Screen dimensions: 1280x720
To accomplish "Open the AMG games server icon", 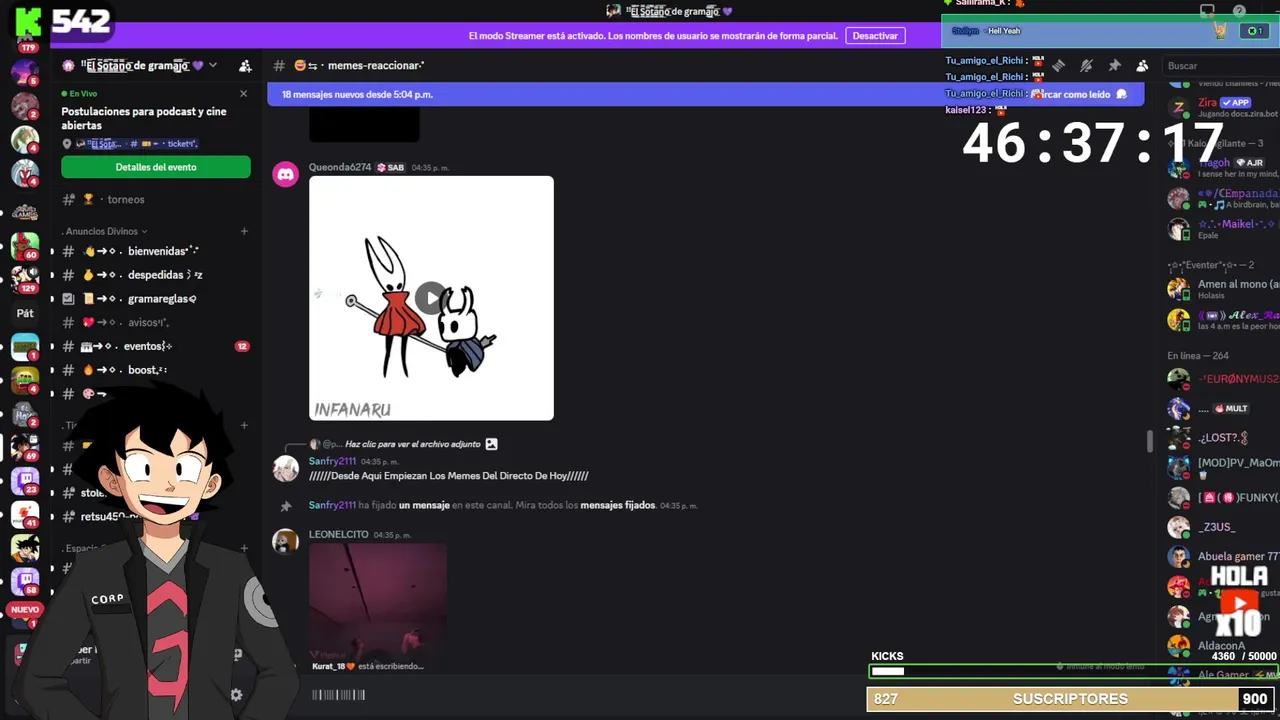I will [25, 212].
